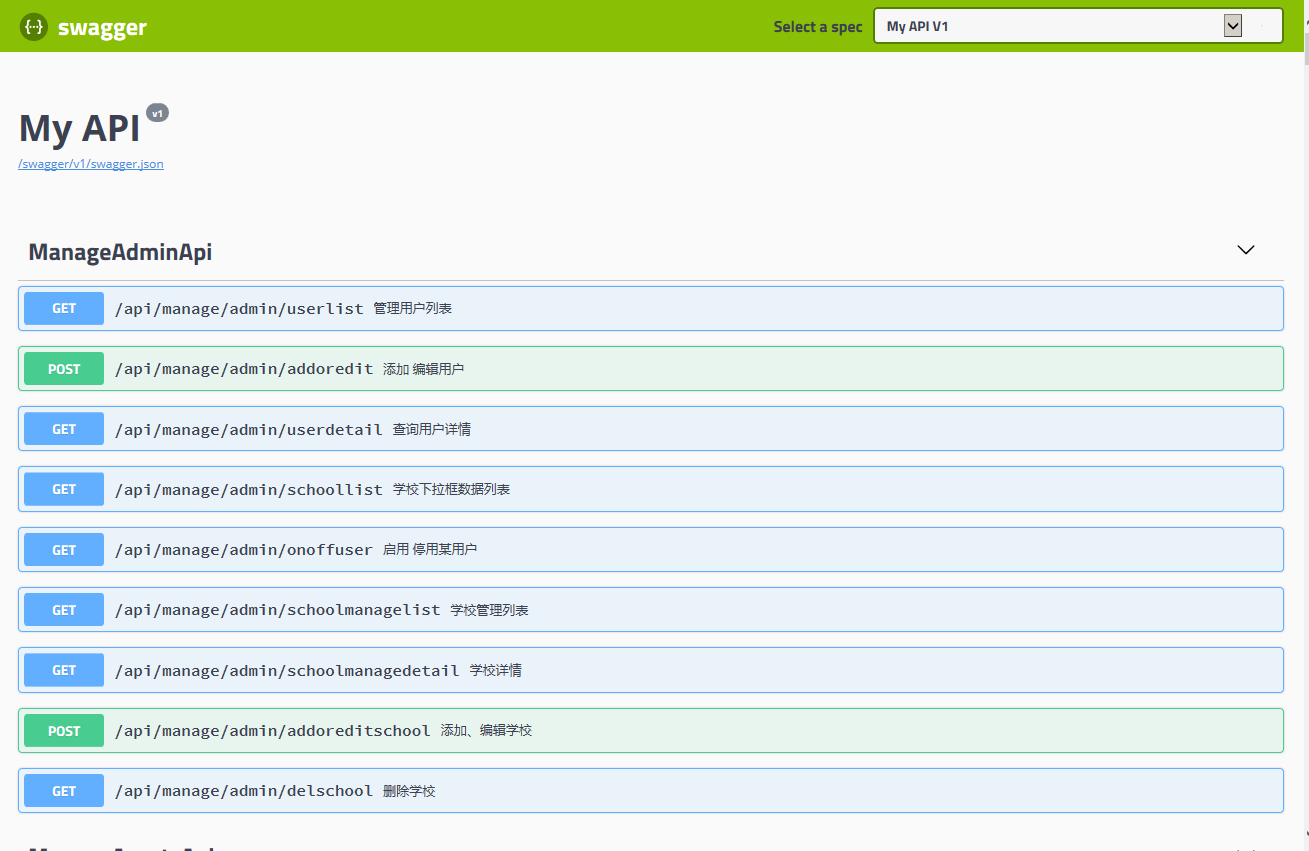
Task: Collapse the ManageAdminApi section chevron
Action: [1246, 250]
